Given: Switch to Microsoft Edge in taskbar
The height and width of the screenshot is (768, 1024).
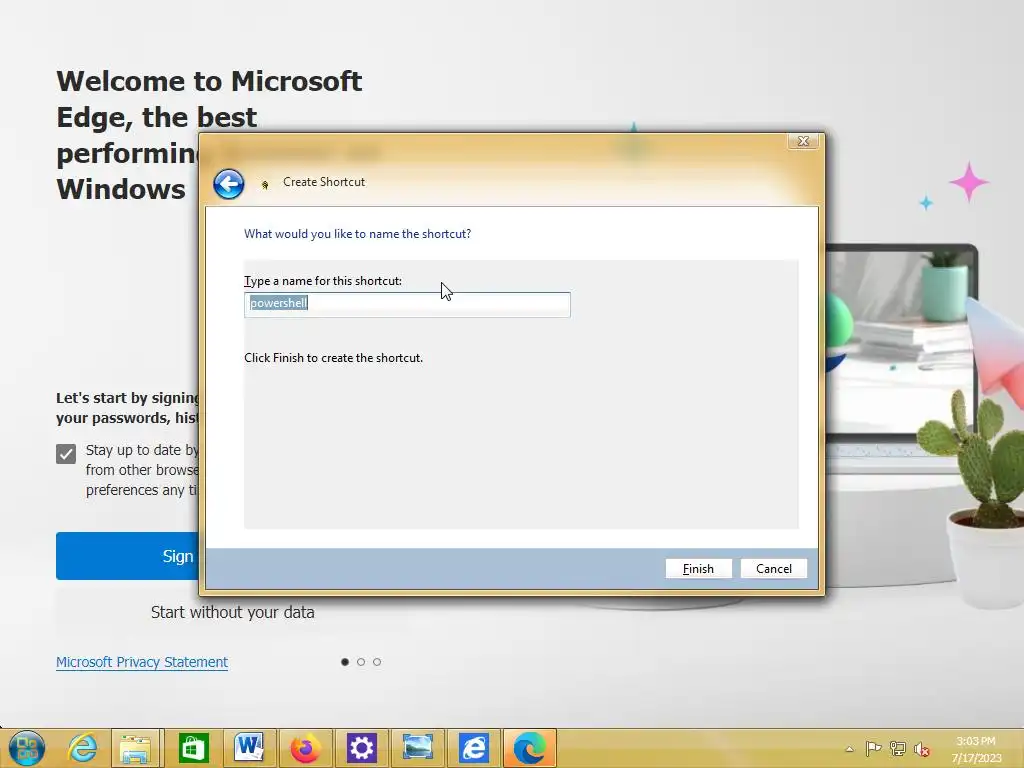Looking at the screenshot, I should click(530, 748).
